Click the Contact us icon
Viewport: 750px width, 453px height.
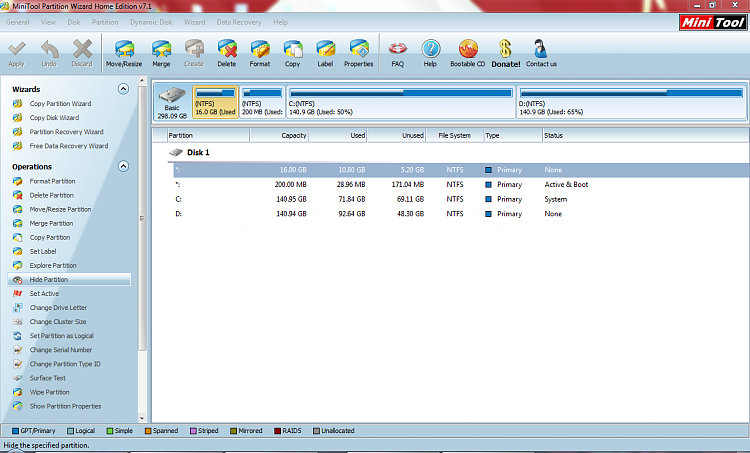tap(540, 49)
